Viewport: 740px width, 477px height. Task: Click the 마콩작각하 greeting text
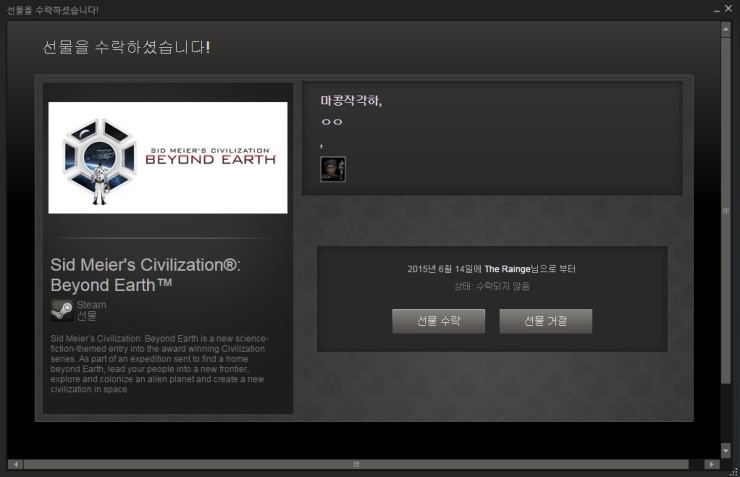point(351,100)
